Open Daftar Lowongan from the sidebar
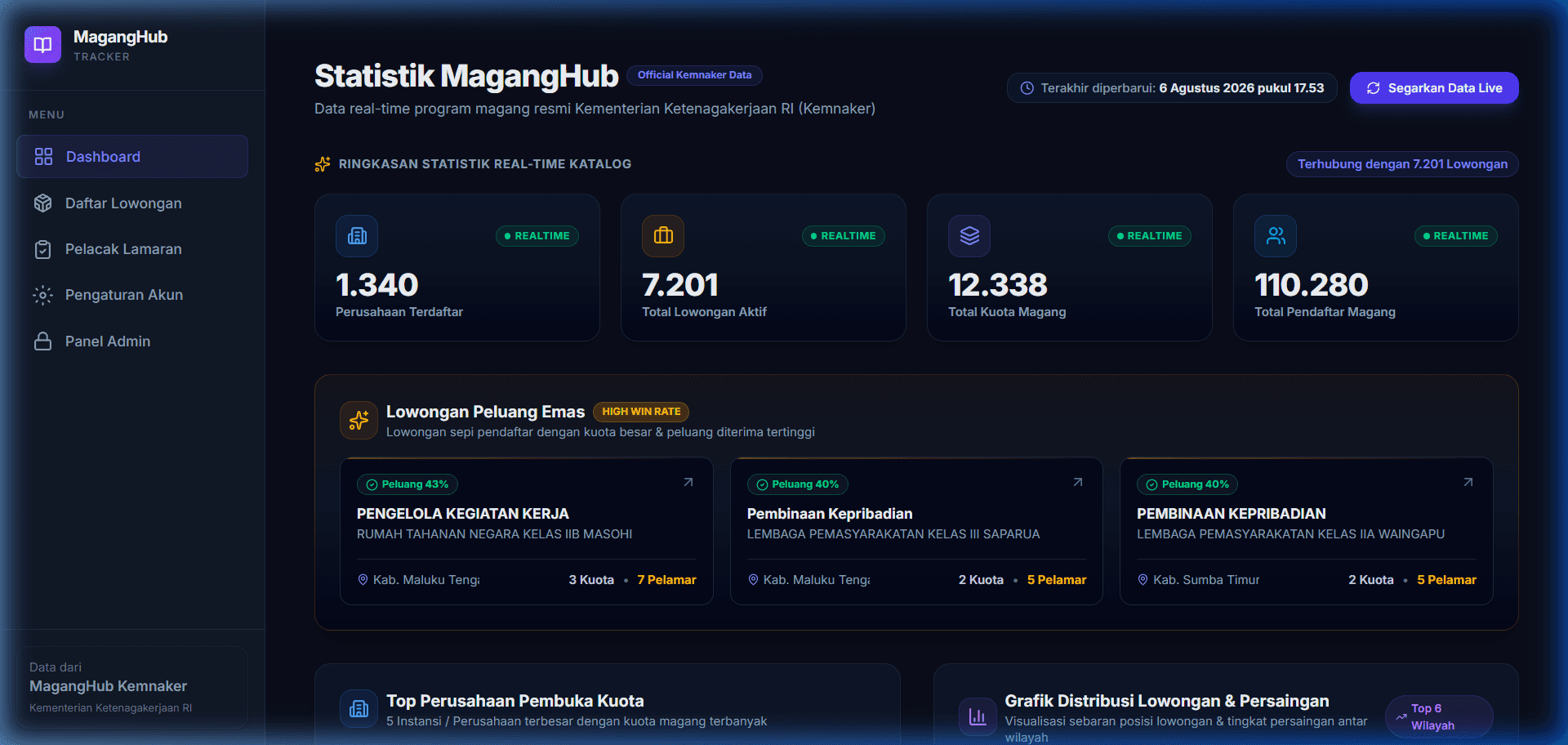 click(132, 203)
